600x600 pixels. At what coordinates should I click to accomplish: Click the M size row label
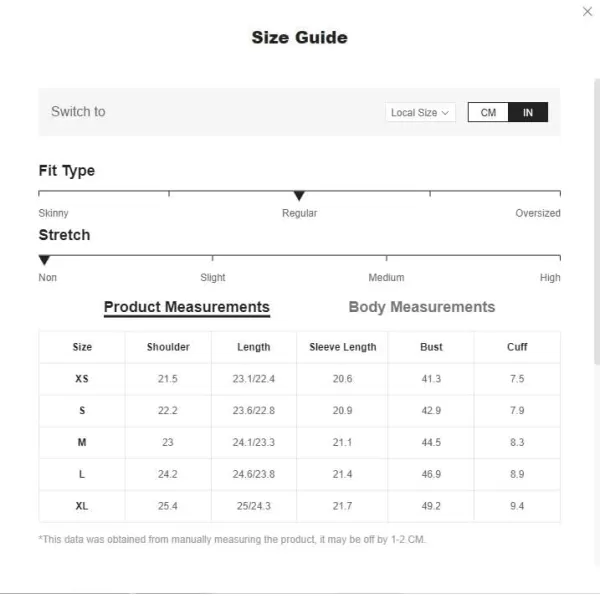pos(82,442)
